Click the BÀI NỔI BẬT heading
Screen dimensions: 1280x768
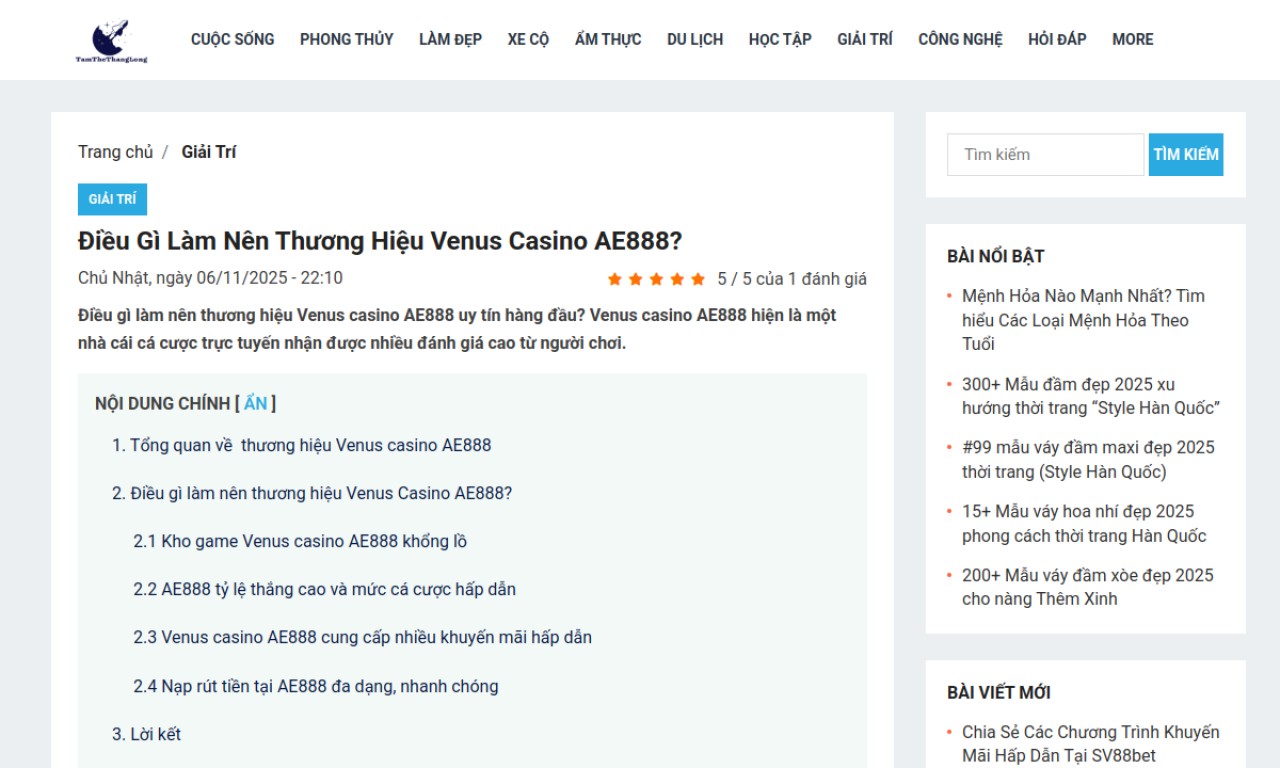996,256
